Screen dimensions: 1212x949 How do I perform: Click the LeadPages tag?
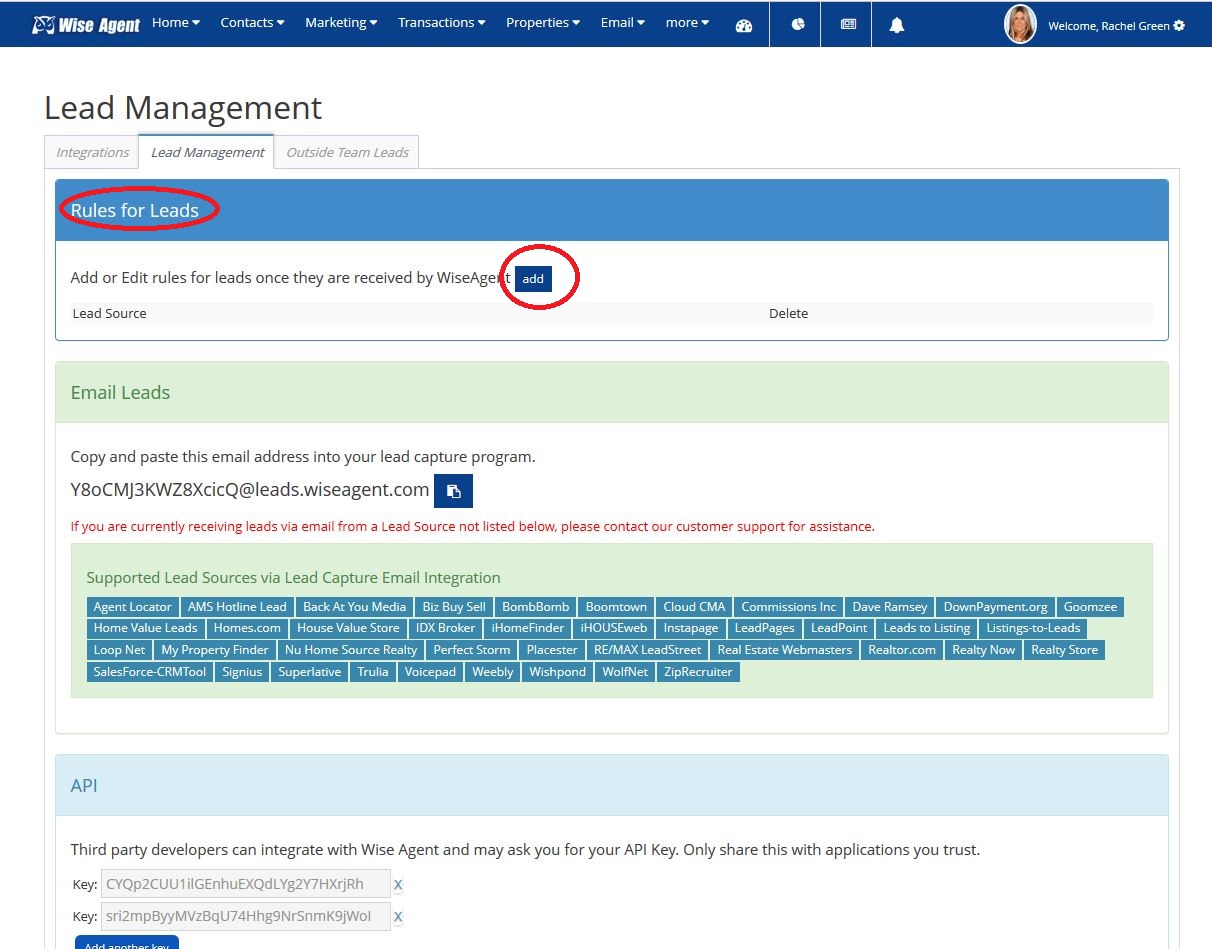pyautogui.click(x=765, y=628)
